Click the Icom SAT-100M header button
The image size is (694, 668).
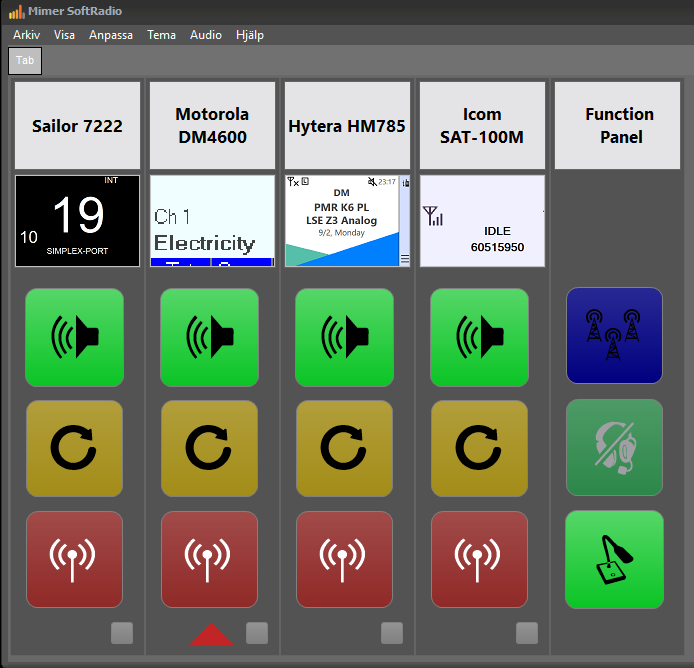tap(482, 125)
